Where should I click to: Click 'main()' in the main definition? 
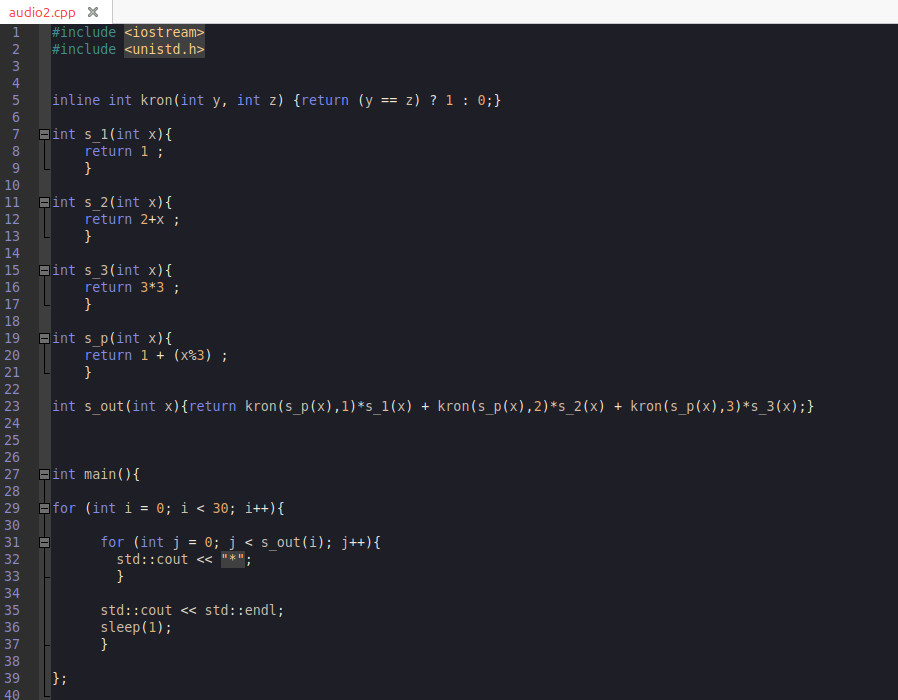pos(108,475)
